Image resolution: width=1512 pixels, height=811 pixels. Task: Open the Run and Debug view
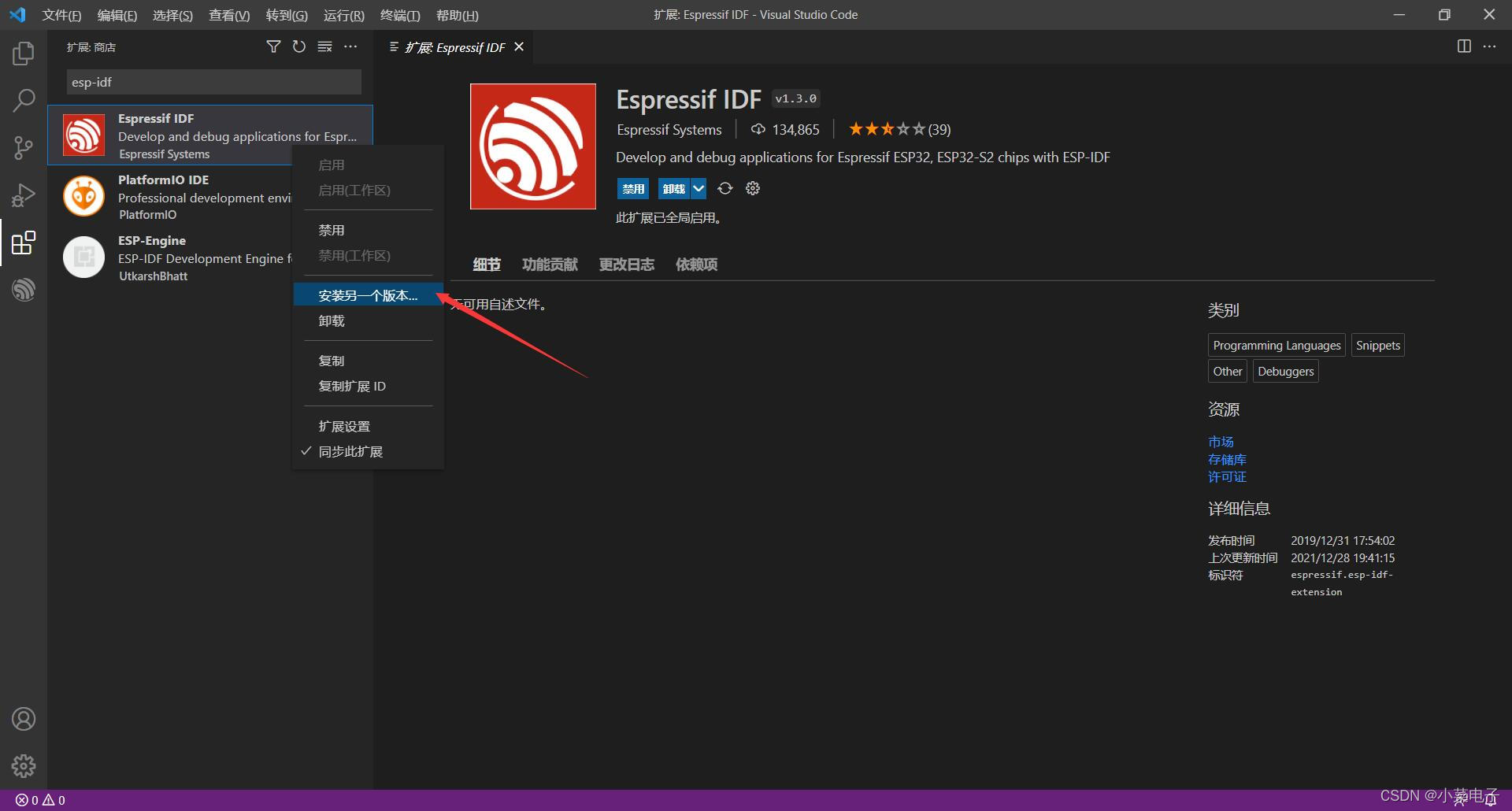coord(24,195)
